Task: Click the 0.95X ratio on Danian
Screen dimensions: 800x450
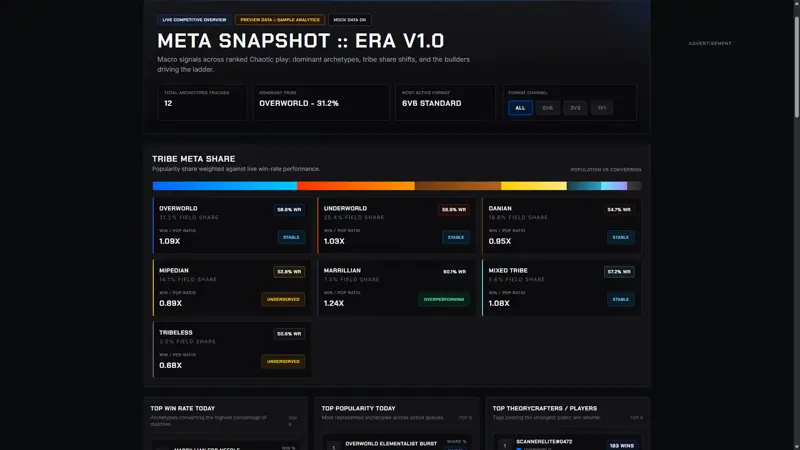Action: pos(500,241)
